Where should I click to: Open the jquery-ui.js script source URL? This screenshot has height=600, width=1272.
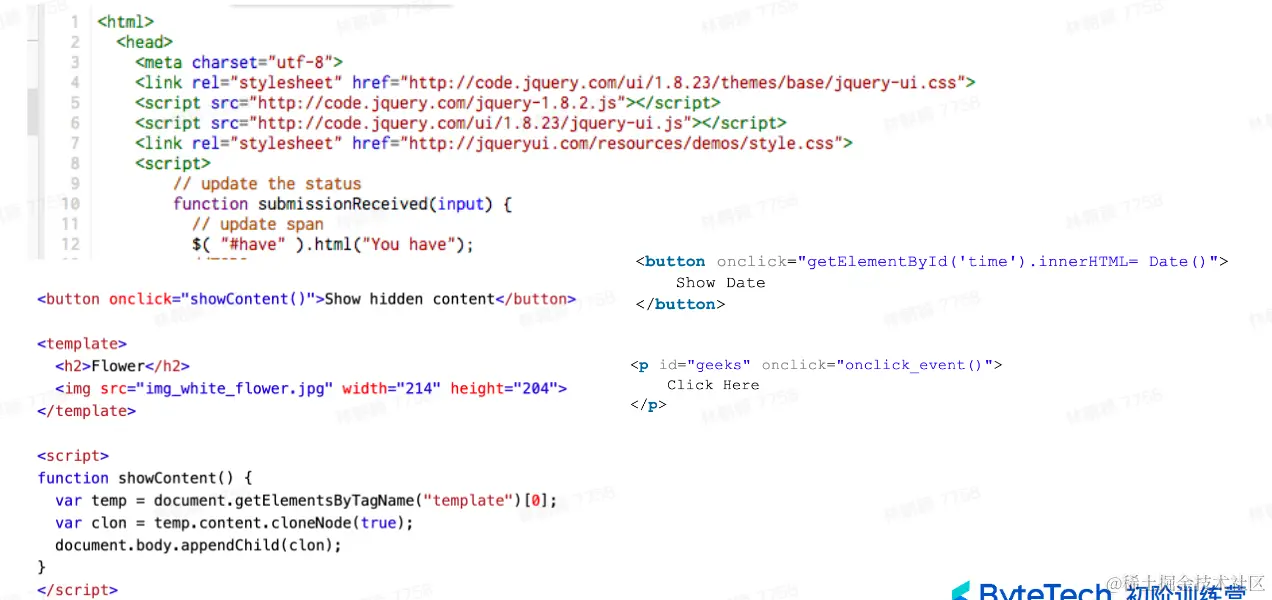tap(474, 122)
